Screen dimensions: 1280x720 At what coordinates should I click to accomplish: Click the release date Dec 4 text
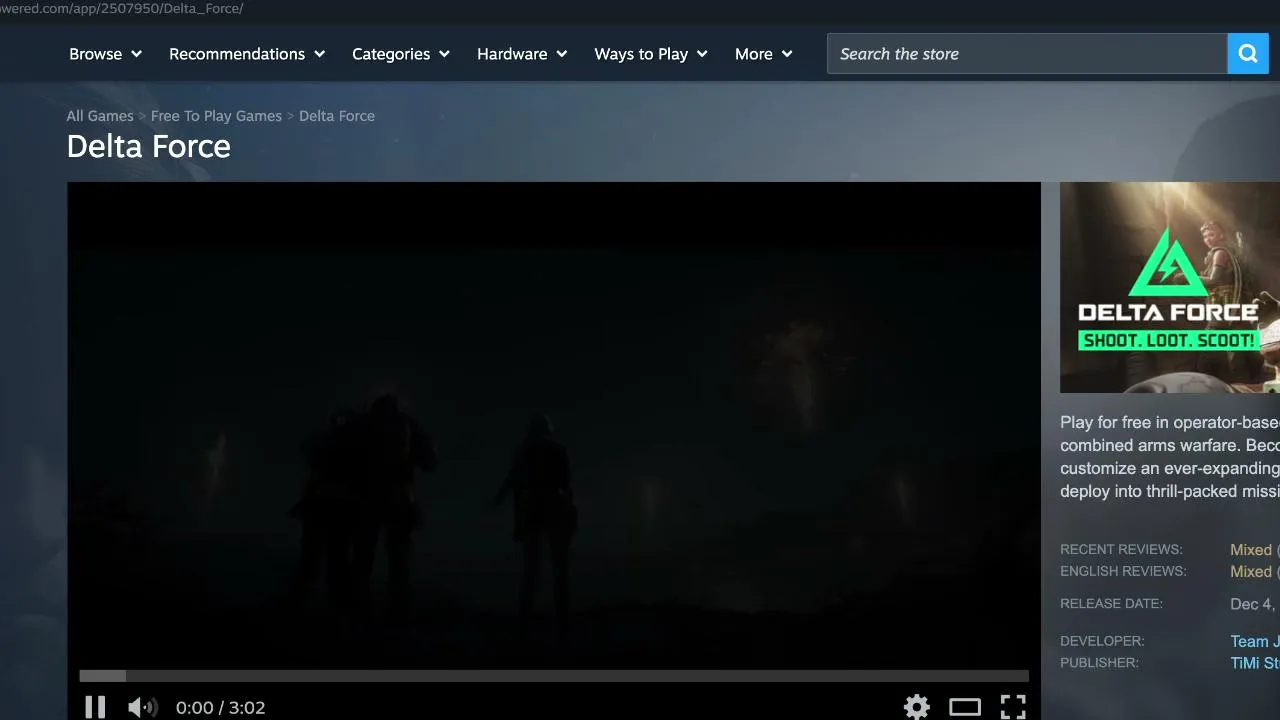click(x=1254, y=604)
